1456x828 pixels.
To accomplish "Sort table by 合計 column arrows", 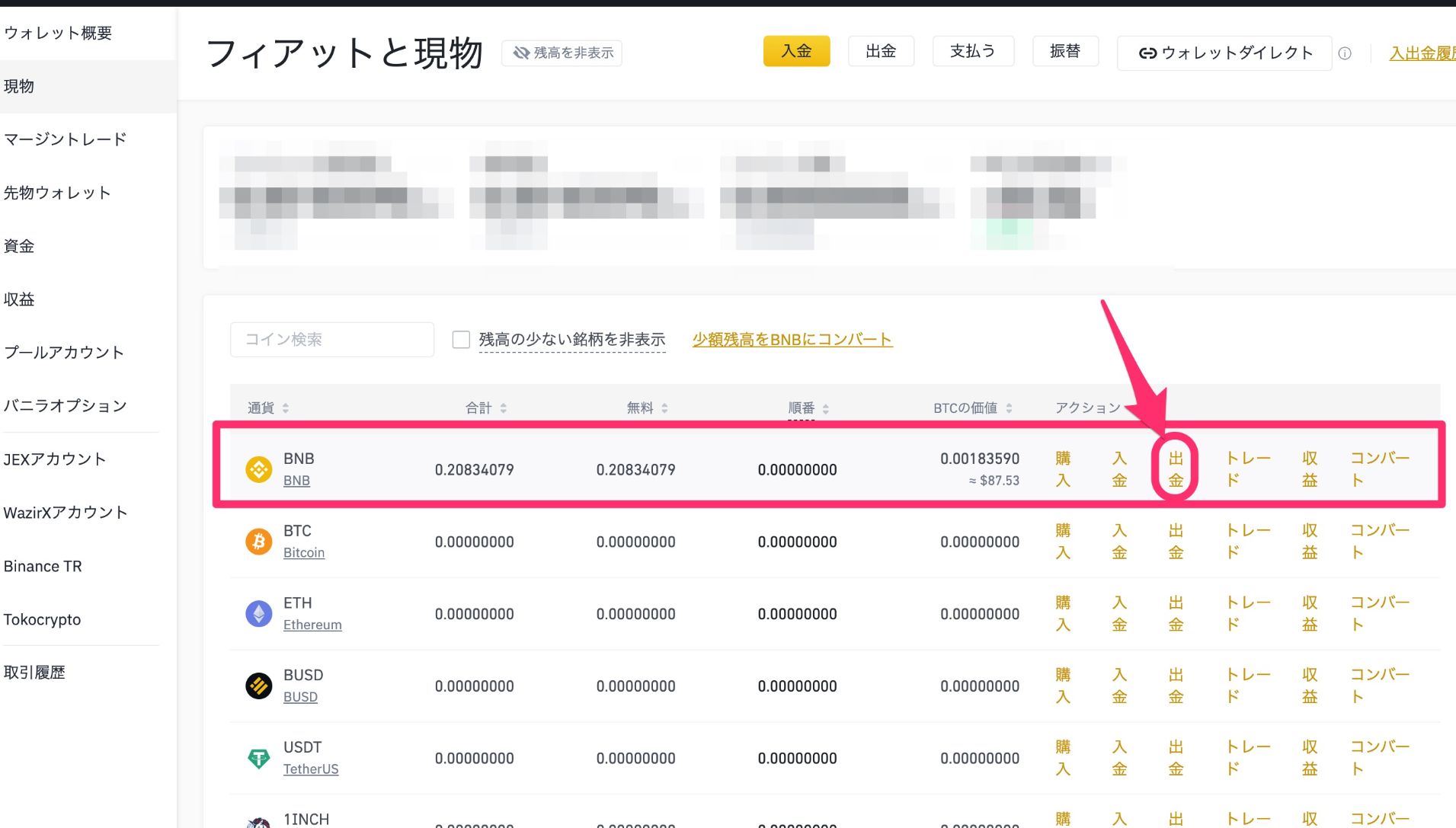I will (504, 408).
